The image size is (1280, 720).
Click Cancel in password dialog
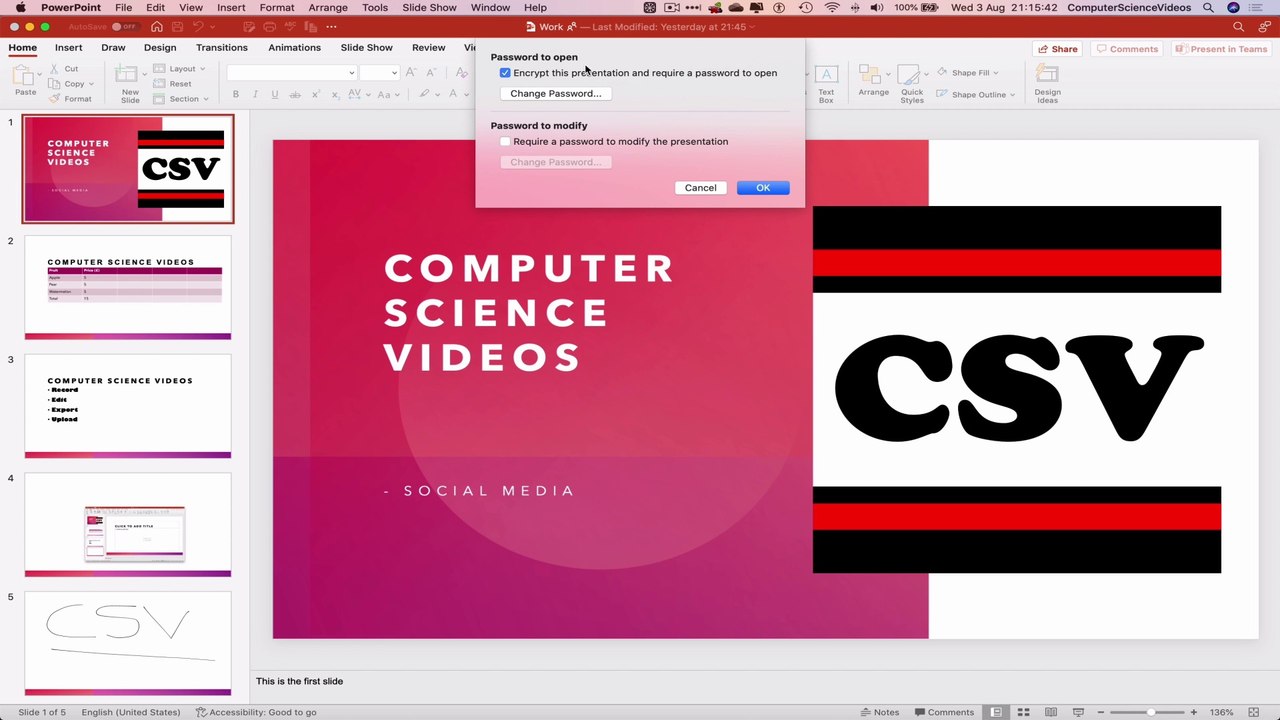point(701,188)
